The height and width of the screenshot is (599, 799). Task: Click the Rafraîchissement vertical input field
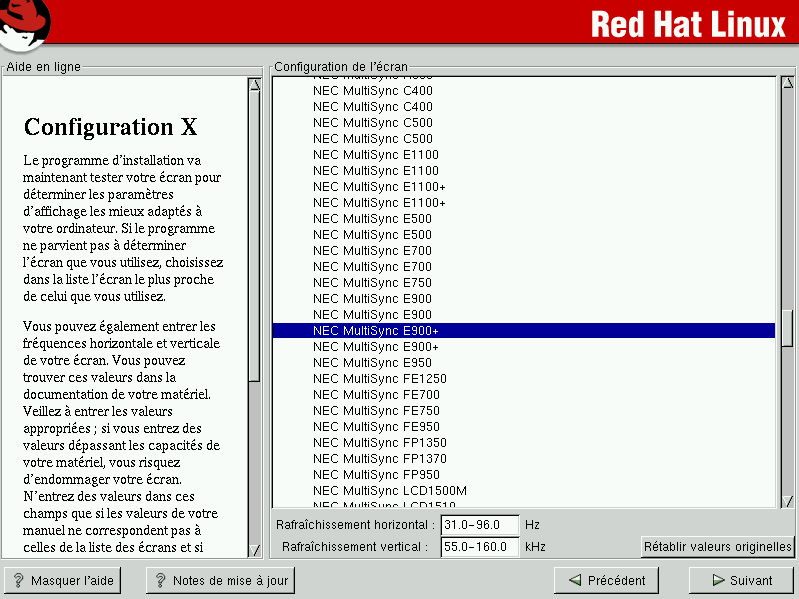click(x=480, y=547)
